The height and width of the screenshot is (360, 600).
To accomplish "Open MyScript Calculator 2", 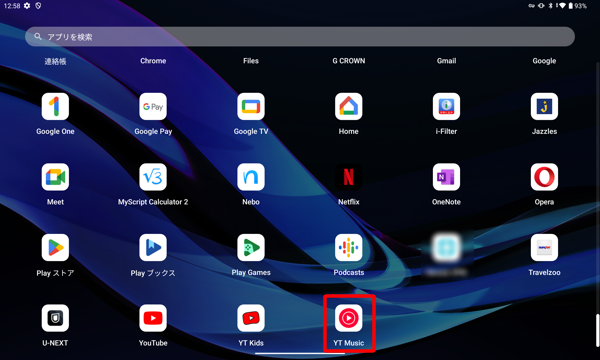I will (153, 177).
